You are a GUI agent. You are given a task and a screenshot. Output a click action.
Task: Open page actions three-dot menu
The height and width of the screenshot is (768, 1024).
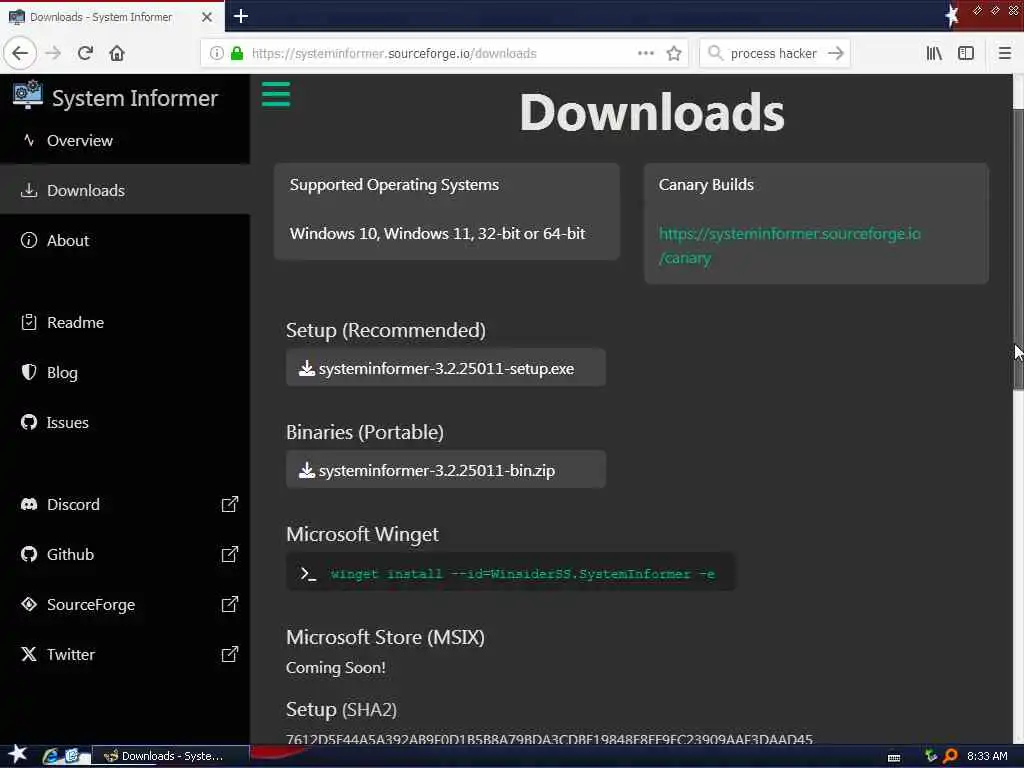click(x=646, y=54)
